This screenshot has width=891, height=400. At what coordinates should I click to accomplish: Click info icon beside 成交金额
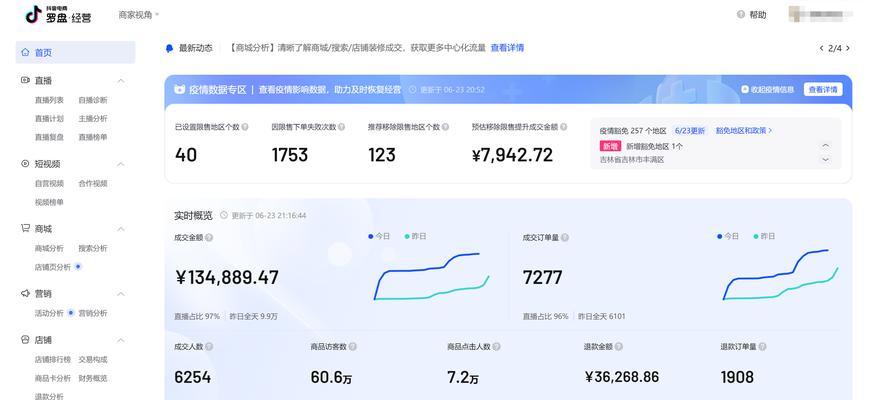tap(209, 238)
